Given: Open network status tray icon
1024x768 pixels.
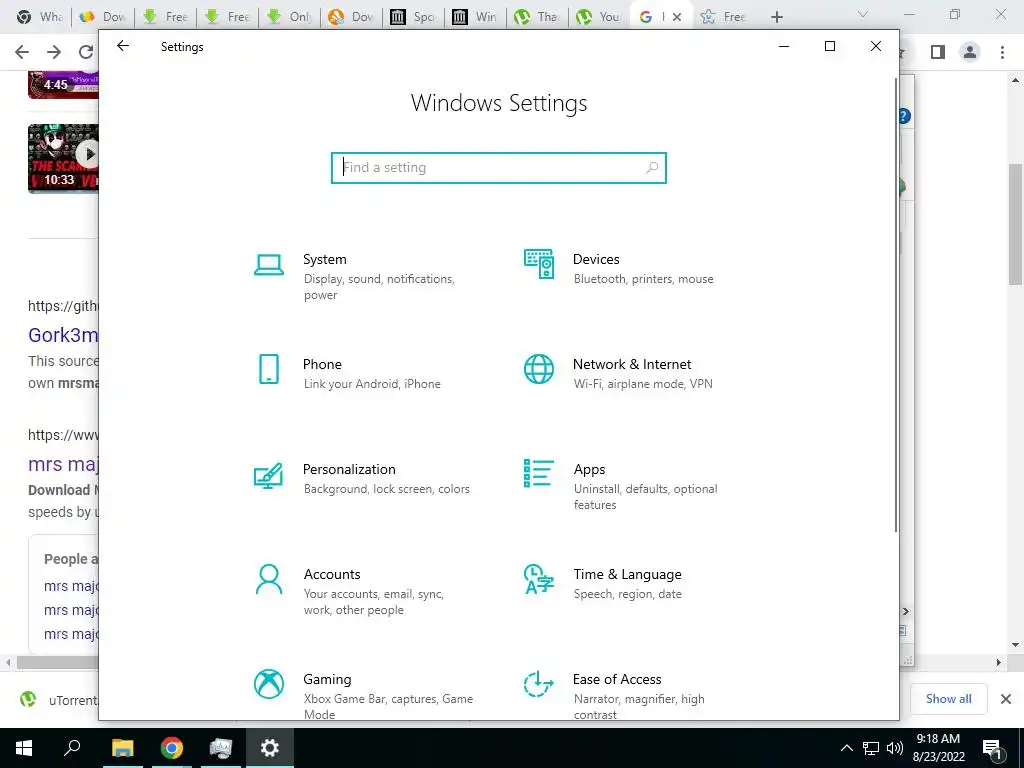Looking at the screenshot, I should (x=871, y=748).
